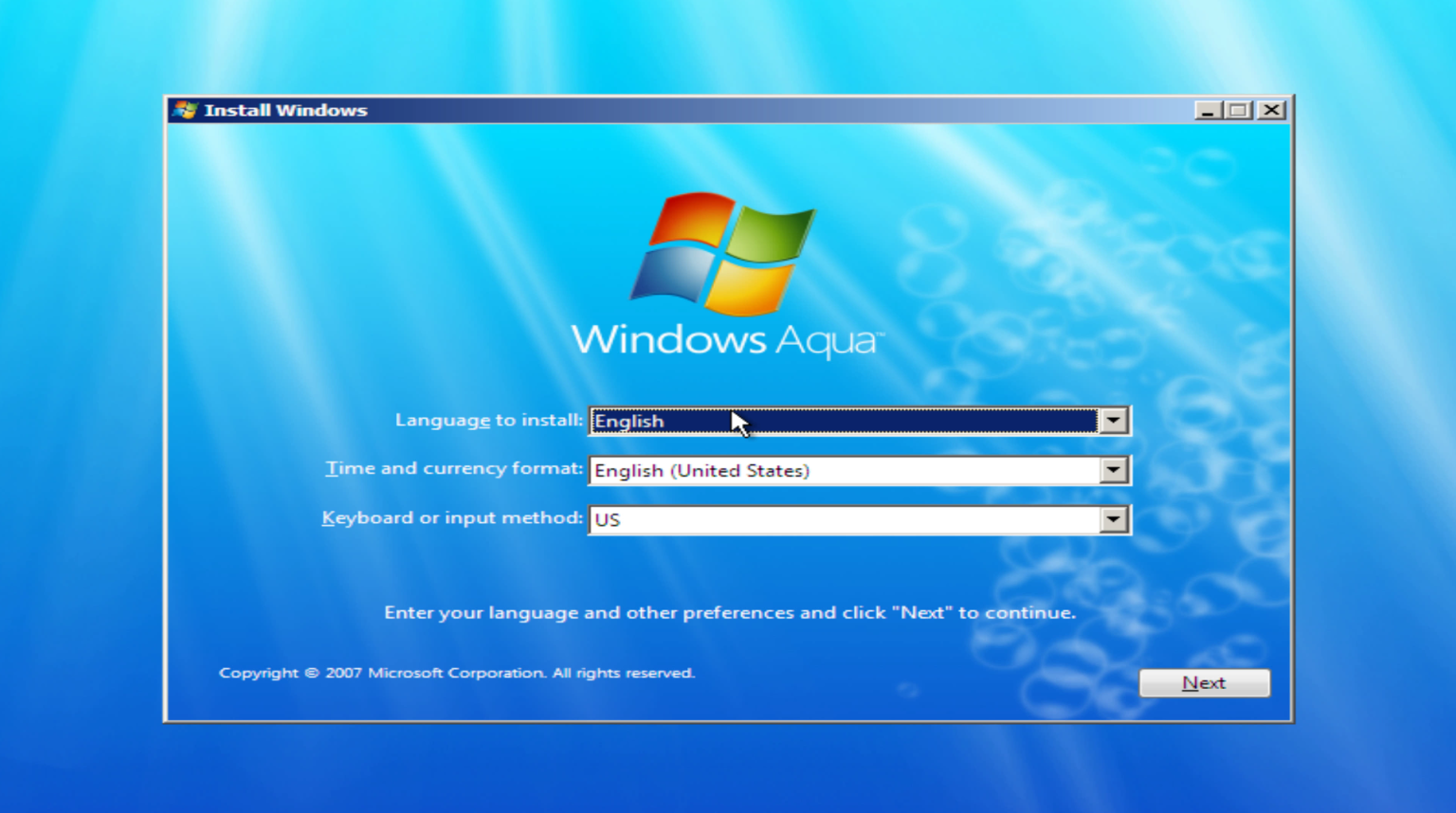
Task: Click the Install Windows title text
Action: [x=285, y=110]
